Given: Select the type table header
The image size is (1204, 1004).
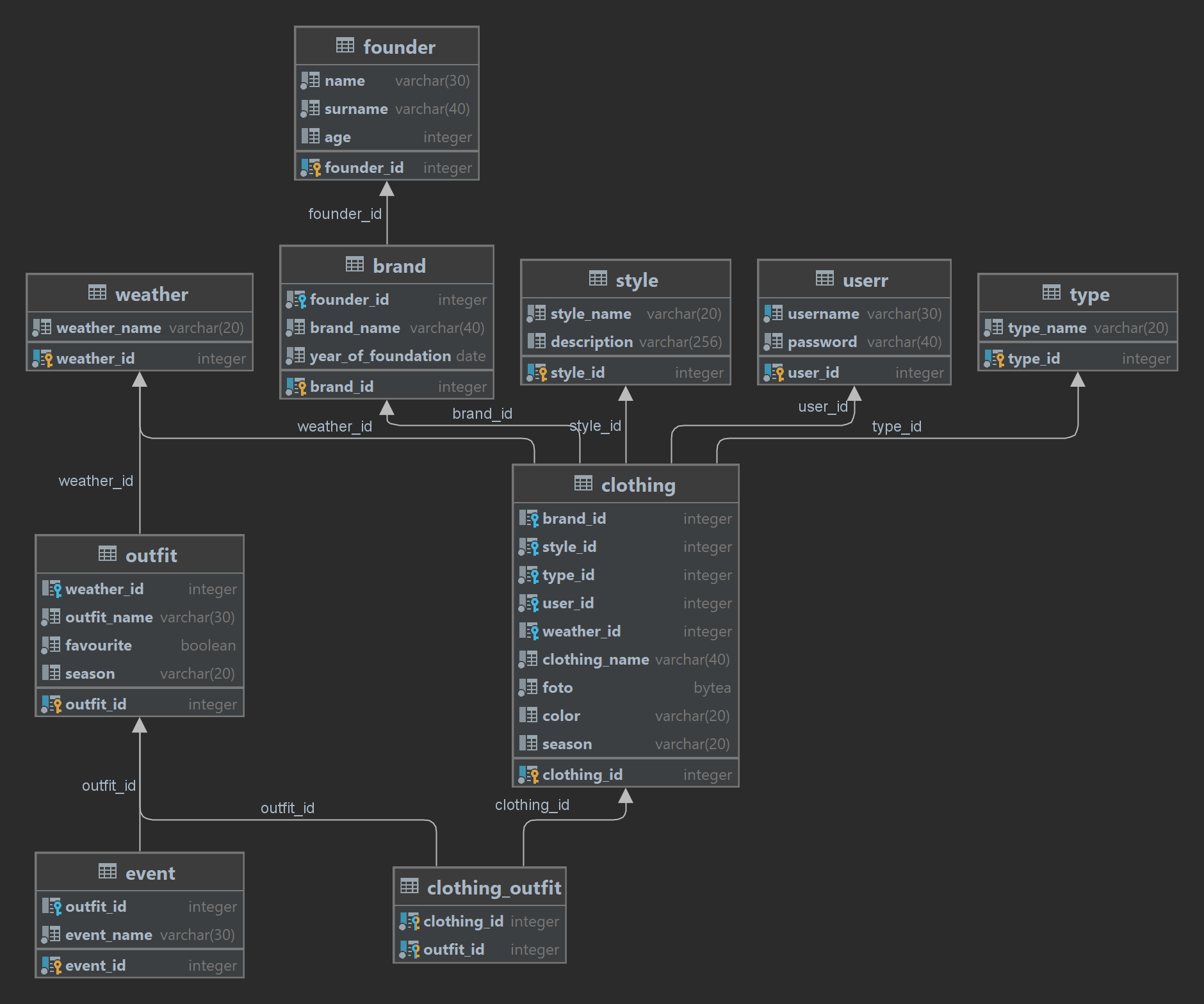Looking at the screenshot, I should click(x=1089, y=295).
